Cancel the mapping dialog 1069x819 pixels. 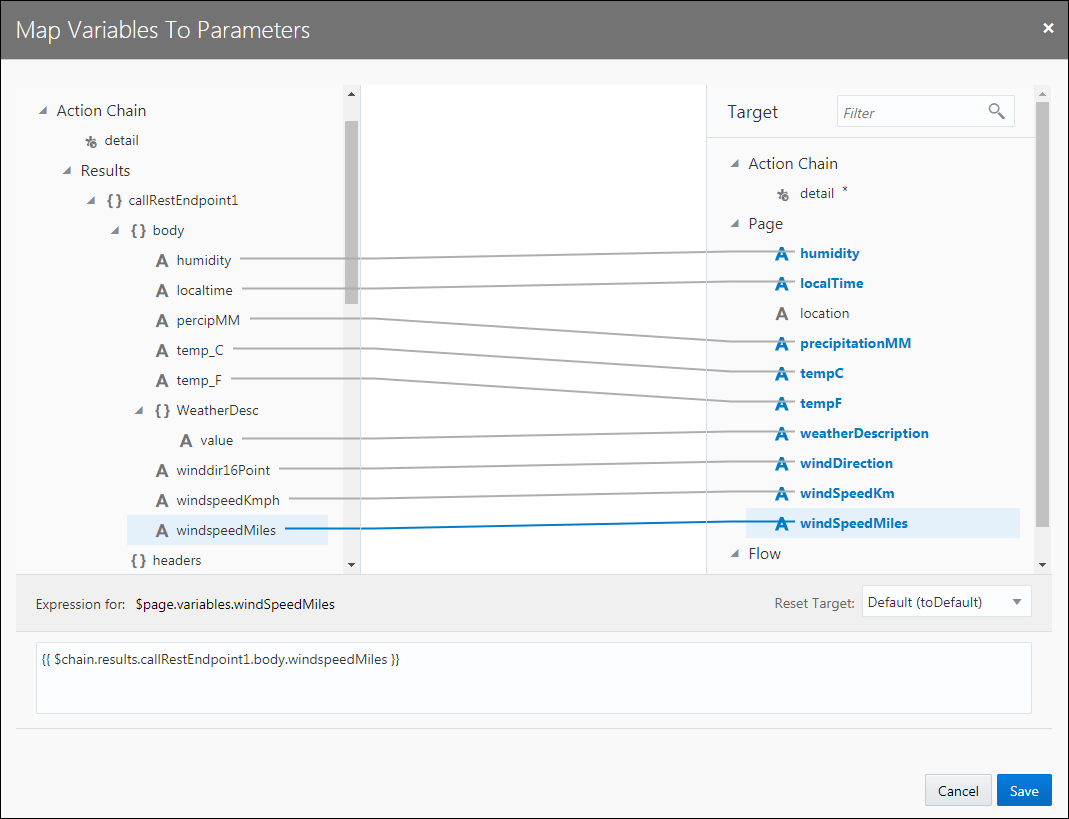pos(957,790)
